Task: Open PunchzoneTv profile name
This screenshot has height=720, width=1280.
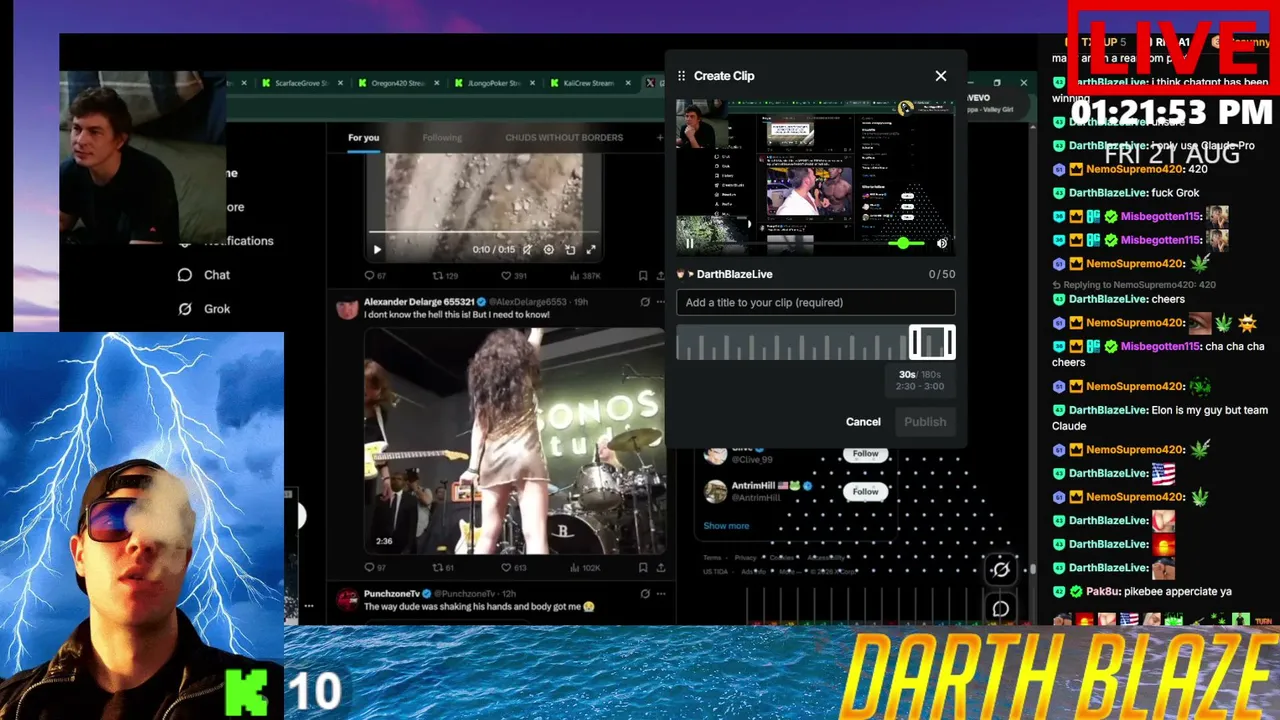Action: tap(391, 594)
